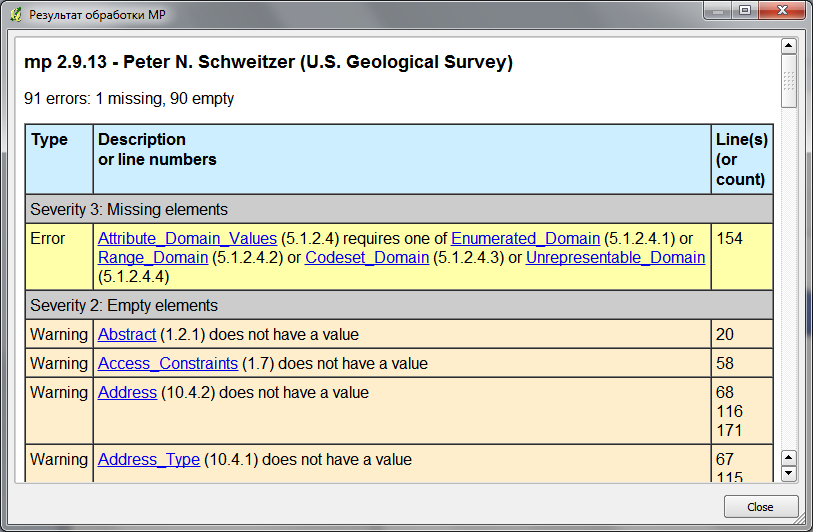
Task: Click the vertical scrollbar thumb
Action: click(789, 81)
